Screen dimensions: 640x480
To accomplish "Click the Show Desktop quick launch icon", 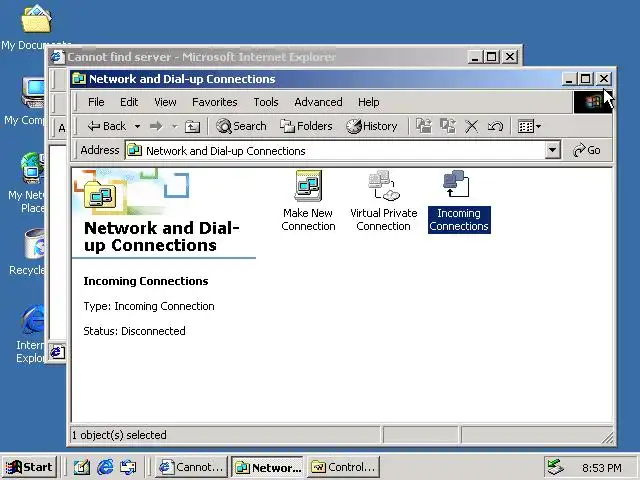I will (x=81, y=467).
